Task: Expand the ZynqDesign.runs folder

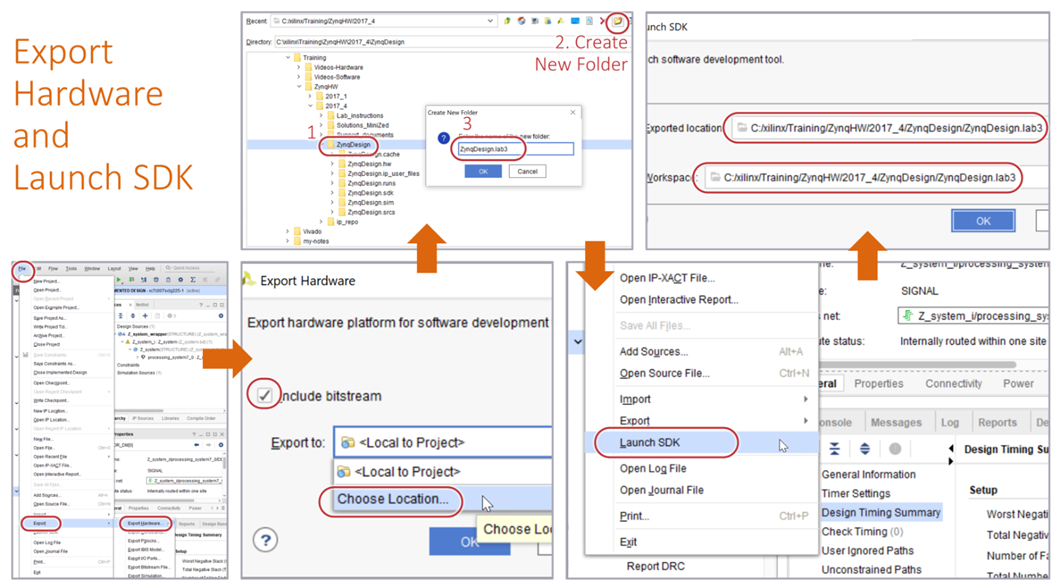Action: click(332, 183)
